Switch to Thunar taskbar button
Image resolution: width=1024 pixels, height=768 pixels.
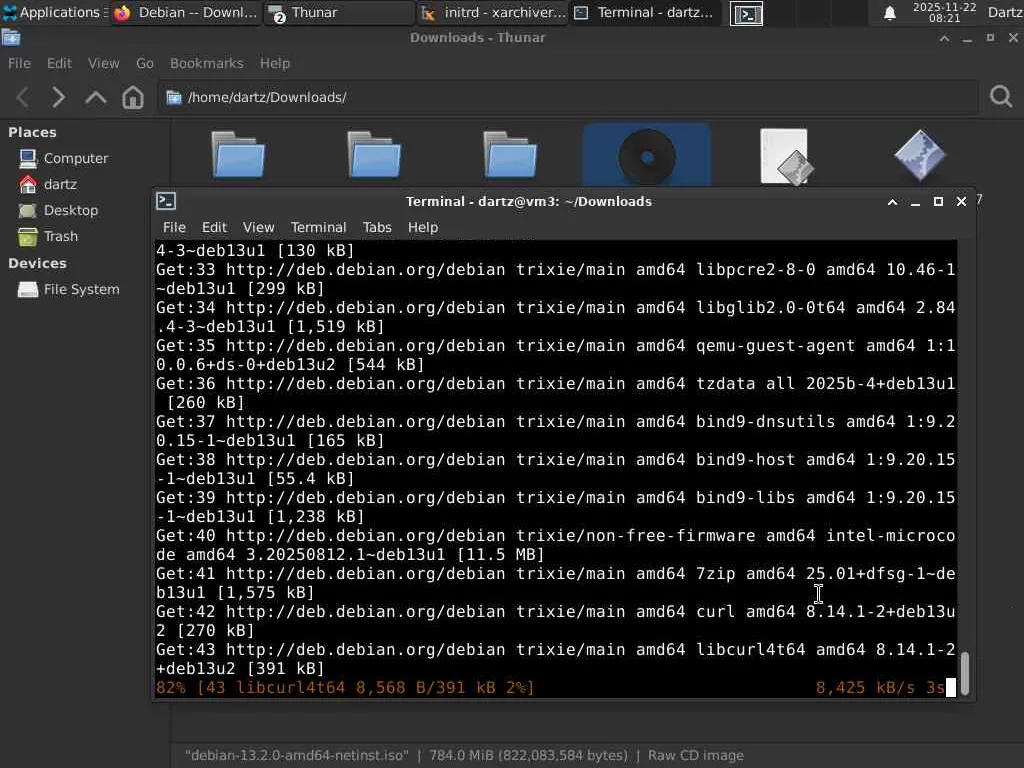pos(338,12)
